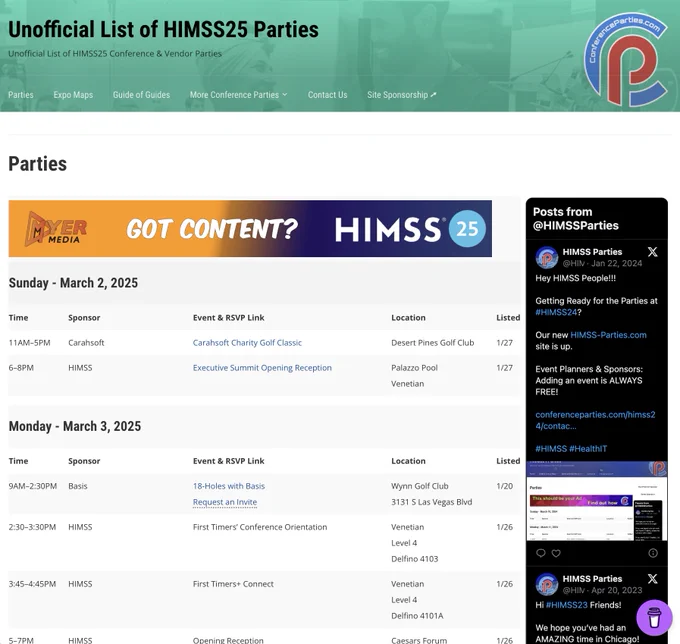Click the First Timers' Conference Orientation event
Viewport: 680px width, 644px height.
point(260,527)
